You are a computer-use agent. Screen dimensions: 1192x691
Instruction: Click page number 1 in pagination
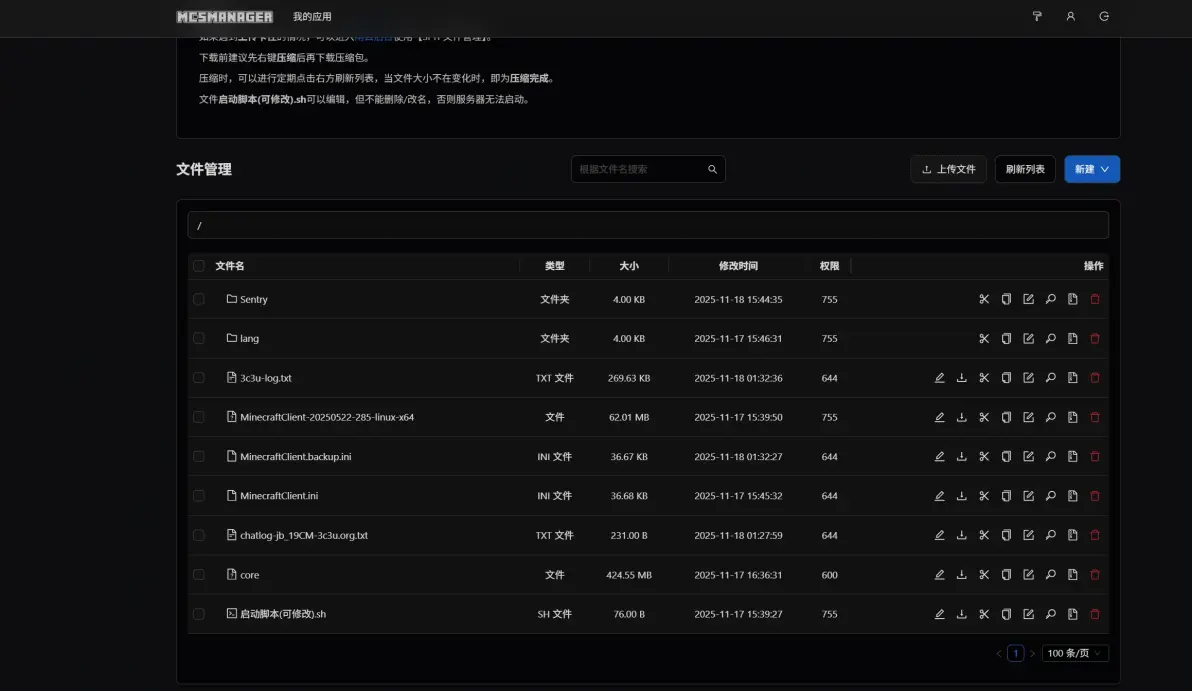point(1015,654)
